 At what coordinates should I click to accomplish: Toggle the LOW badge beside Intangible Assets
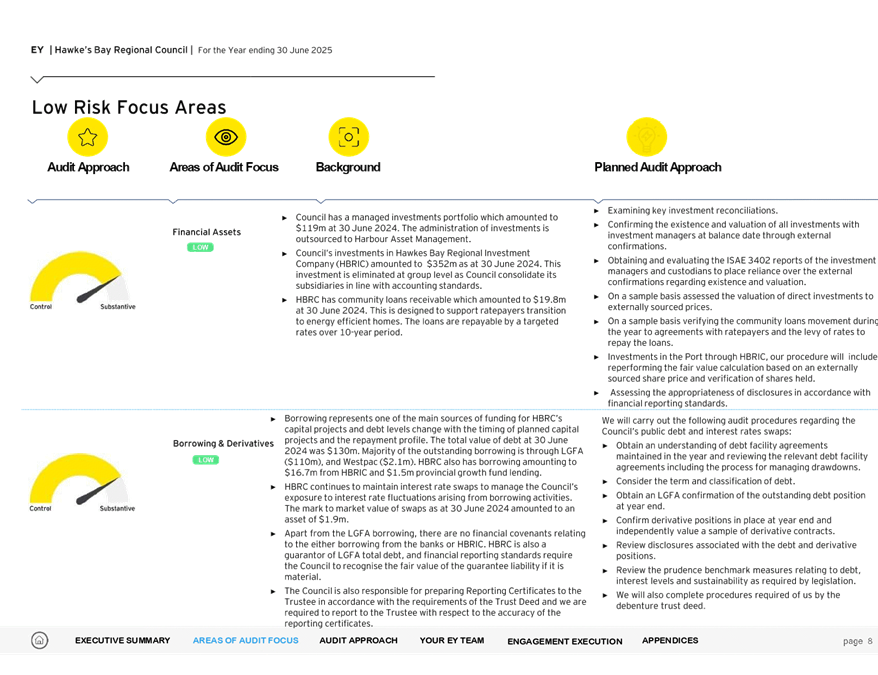[201, 245]
